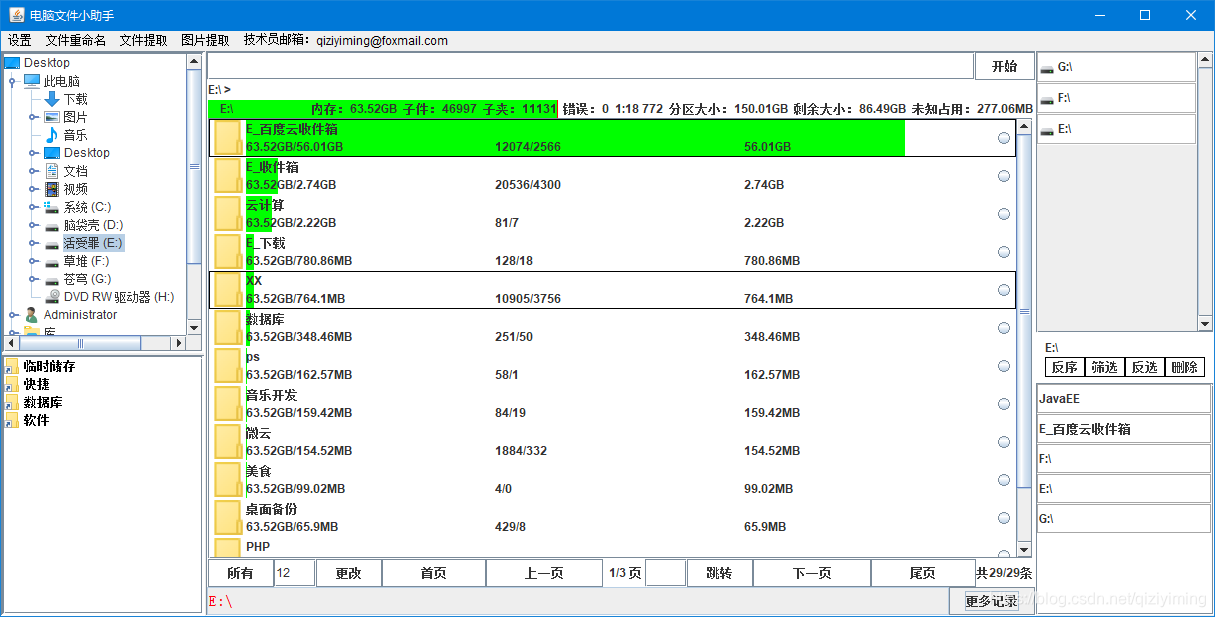Image resolution: width=1215 pixels, height=617 pixels.
Task: Select the DVD RW 驱动器 (H:) disc icon
Action: point(52,297)
